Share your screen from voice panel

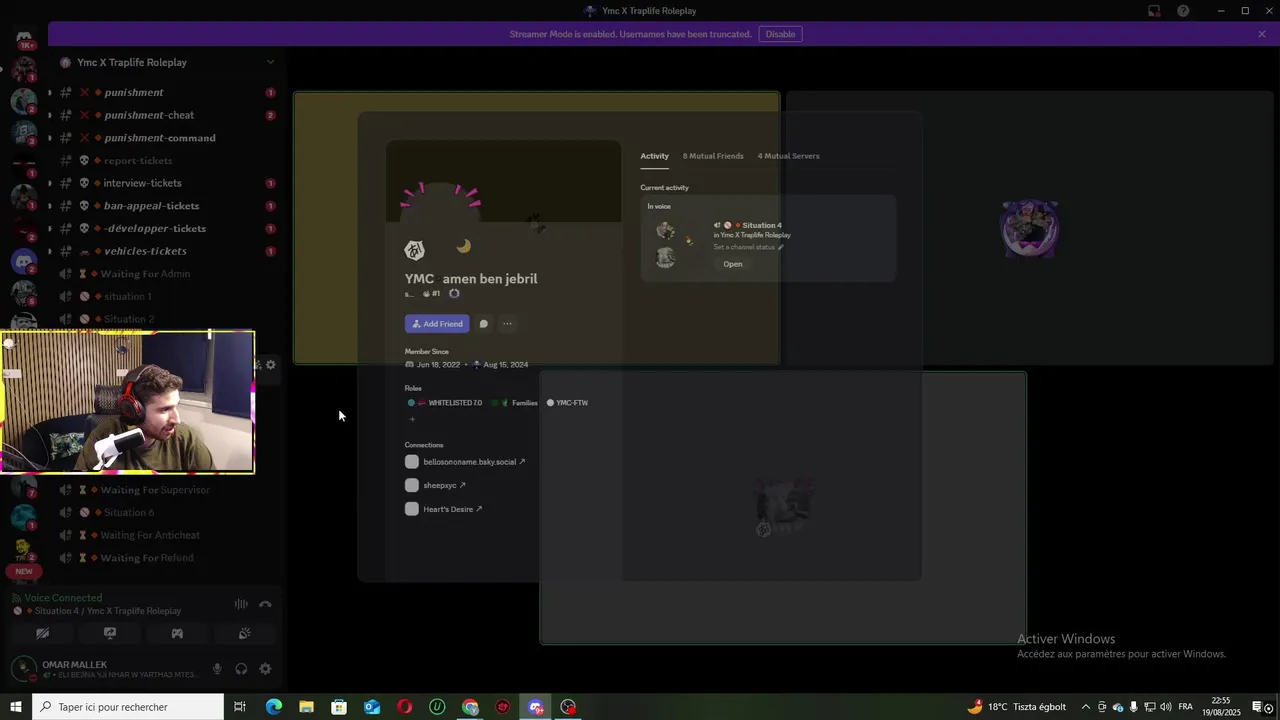110,633
